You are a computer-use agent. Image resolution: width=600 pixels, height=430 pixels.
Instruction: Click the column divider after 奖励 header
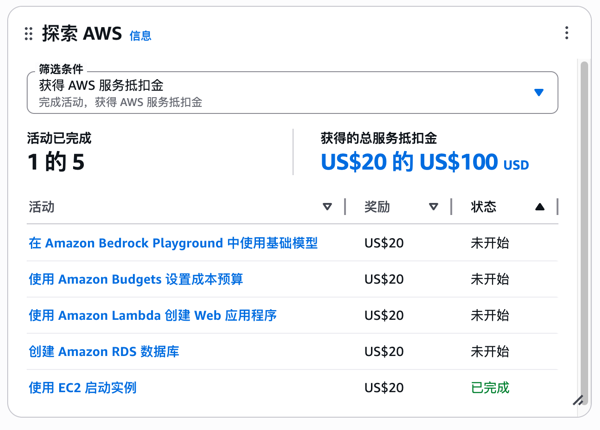[x=451, y=207]
